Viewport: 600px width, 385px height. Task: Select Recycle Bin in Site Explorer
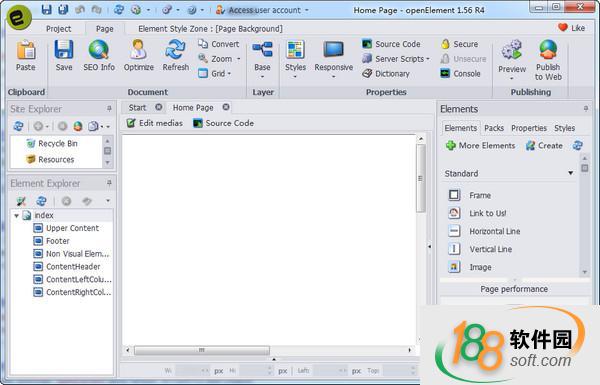(x=52, y=144)
